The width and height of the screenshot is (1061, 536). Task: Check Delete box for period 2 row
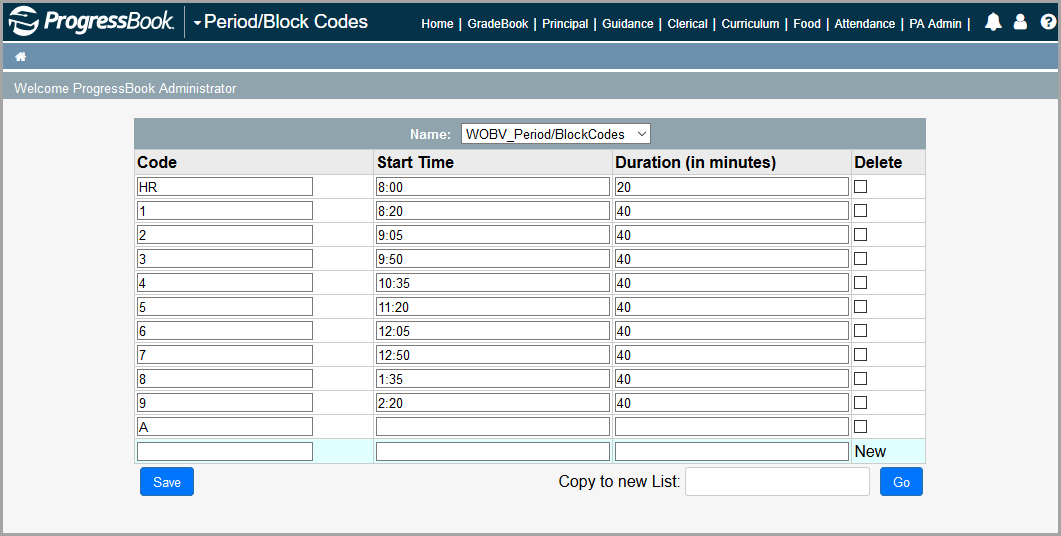(861, 234)
